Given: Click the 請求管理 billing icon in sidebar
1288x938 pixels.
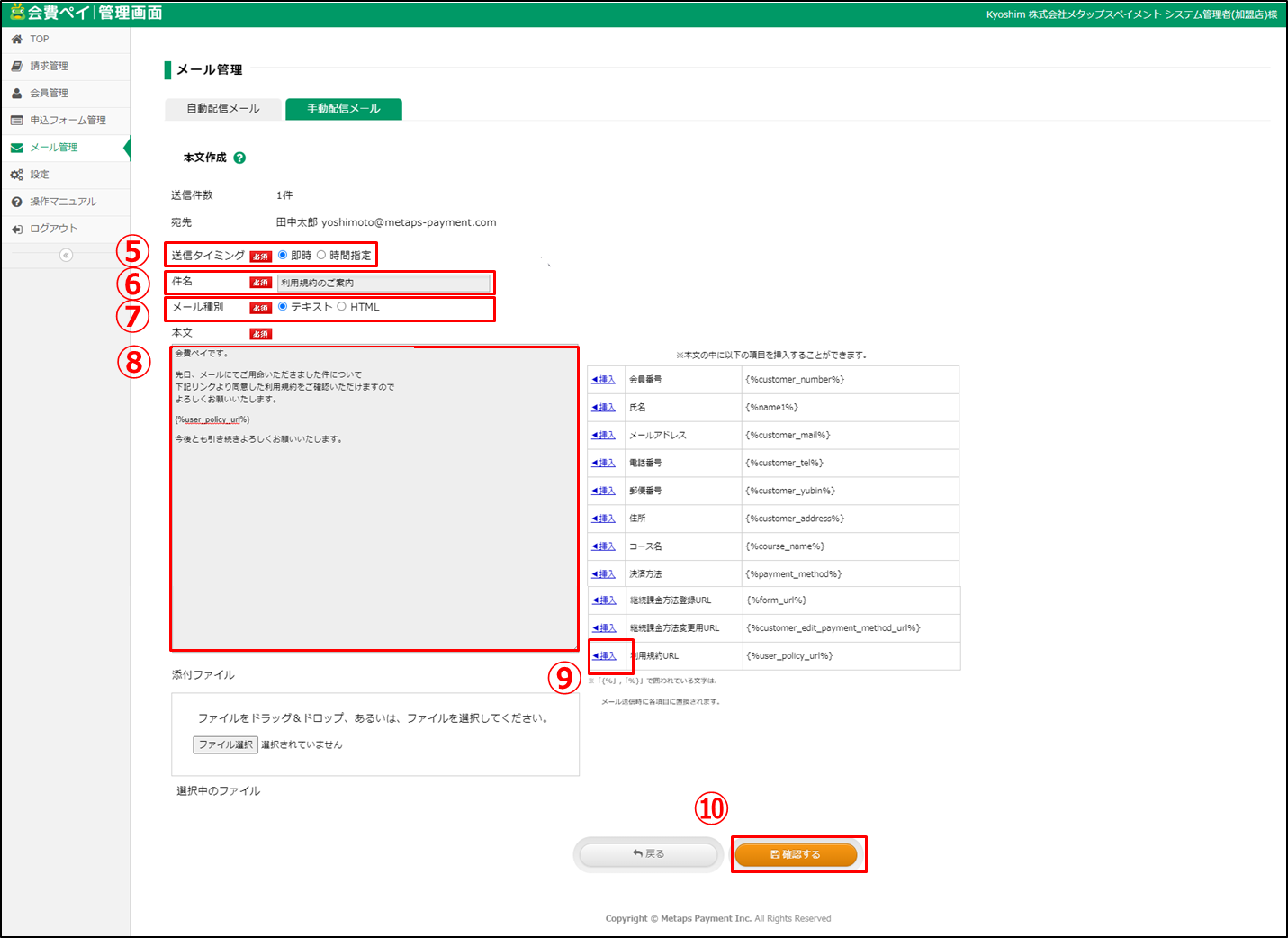Looking at the screenshot, I should pos(16,67).
